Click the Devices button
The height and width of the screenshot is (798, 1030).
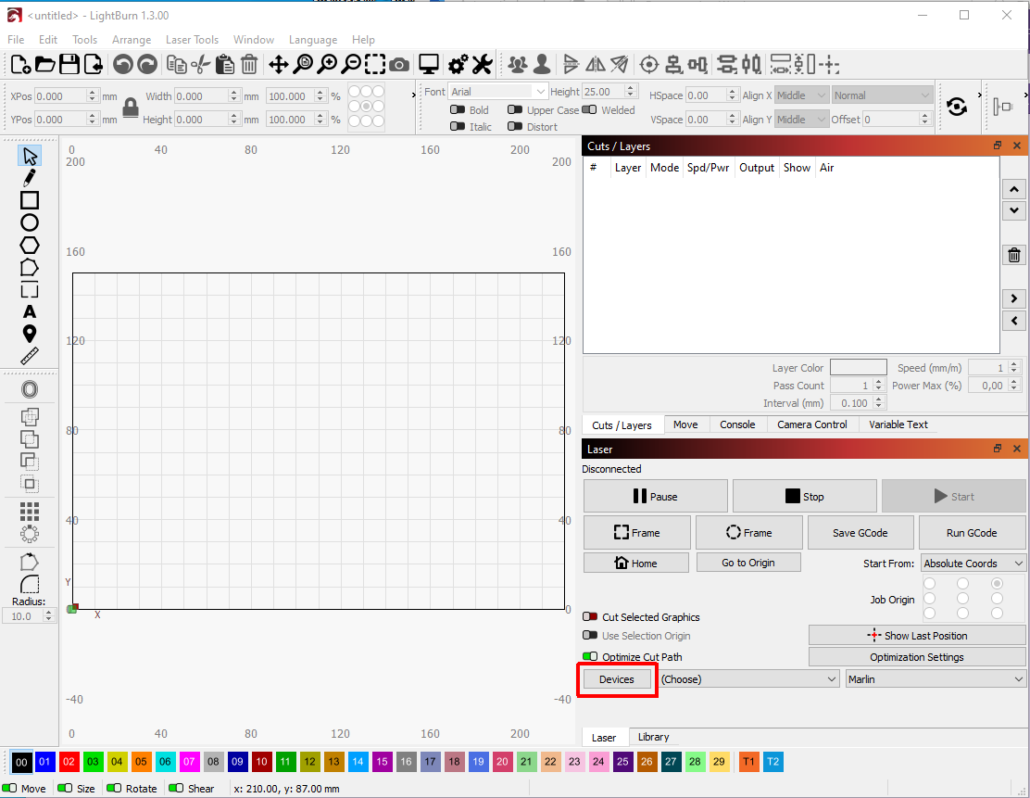pyautogui.click(x=616, y=679)
